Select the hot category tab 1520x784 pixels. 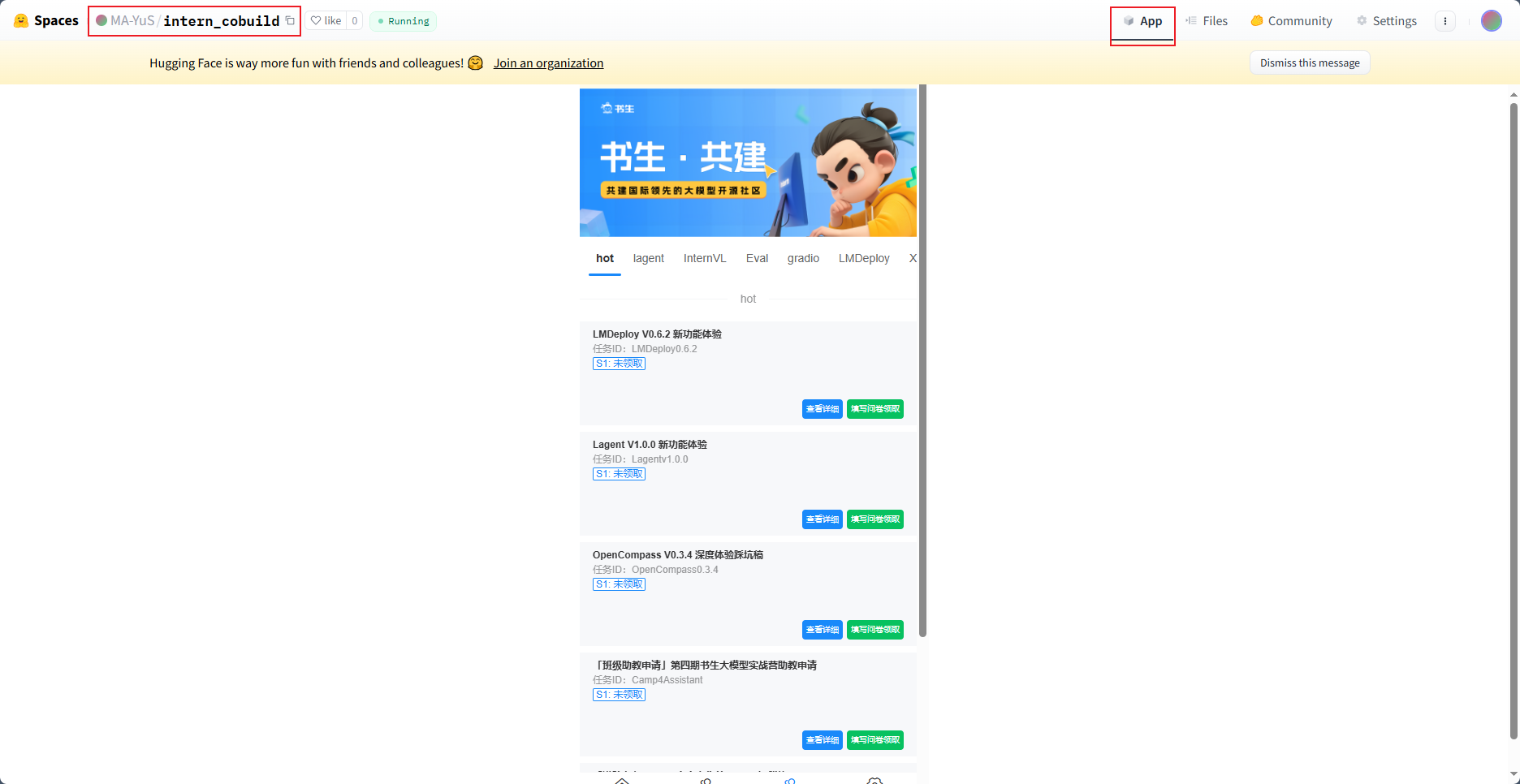(x=605, y=258)
